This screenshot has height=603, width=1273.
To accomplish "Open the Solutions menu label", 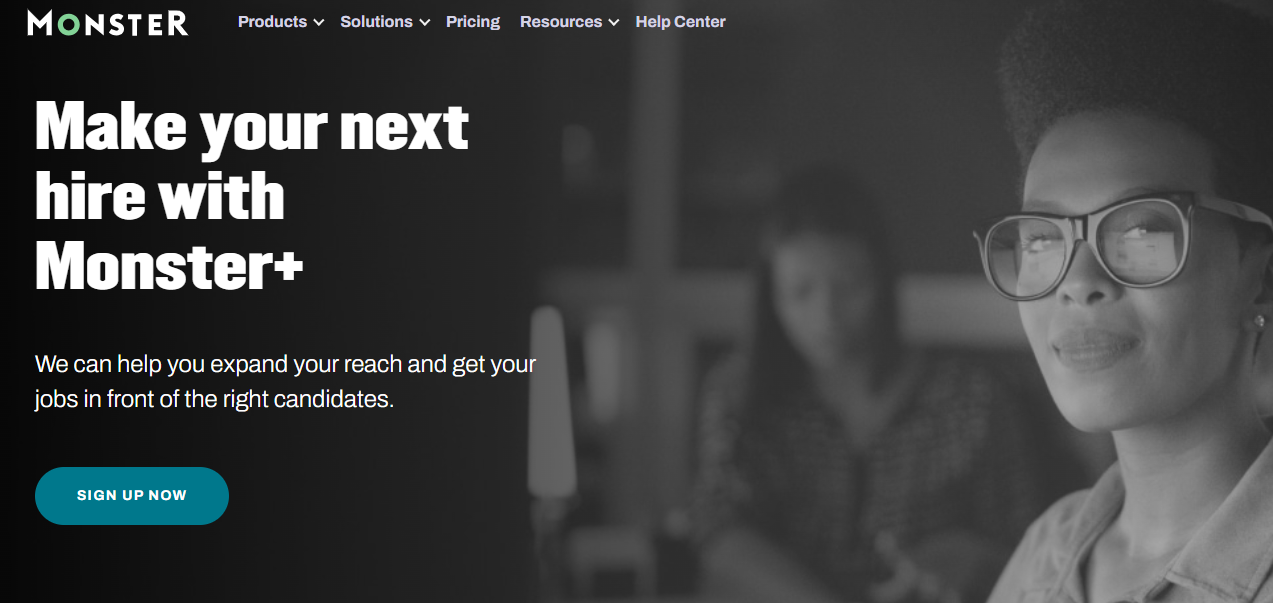I will pyautogui.click(x=376, y=21).
